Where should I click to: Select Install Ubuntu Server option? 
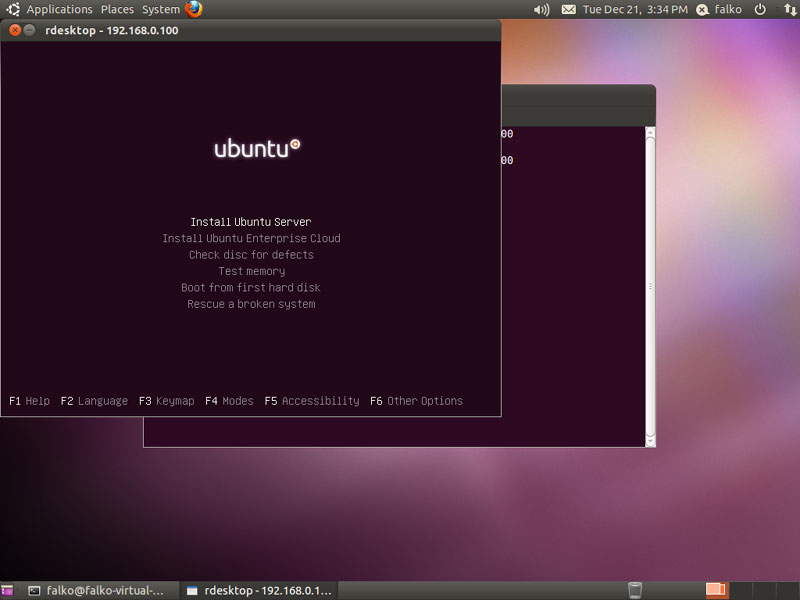[x=251, y=222]
